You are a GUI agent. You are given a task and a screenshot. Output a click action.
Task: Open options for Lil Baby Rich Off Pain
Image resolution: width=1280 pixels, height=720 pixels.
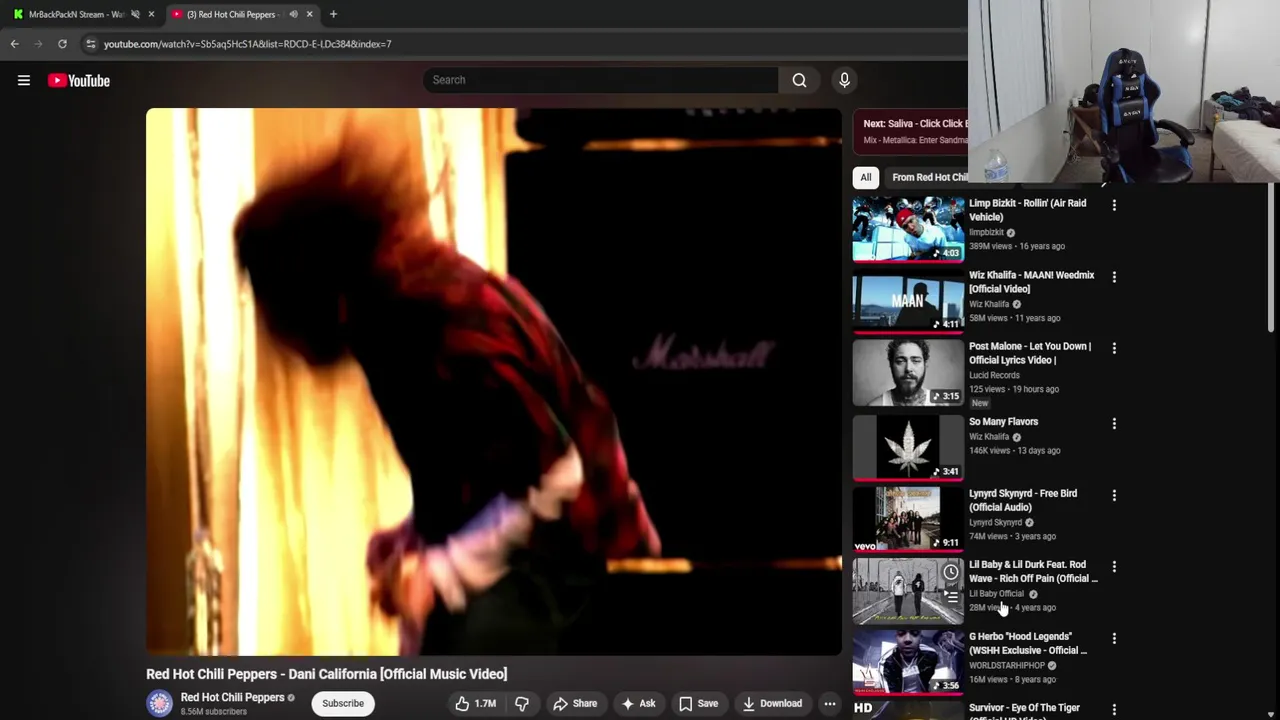pos(1114,567)
